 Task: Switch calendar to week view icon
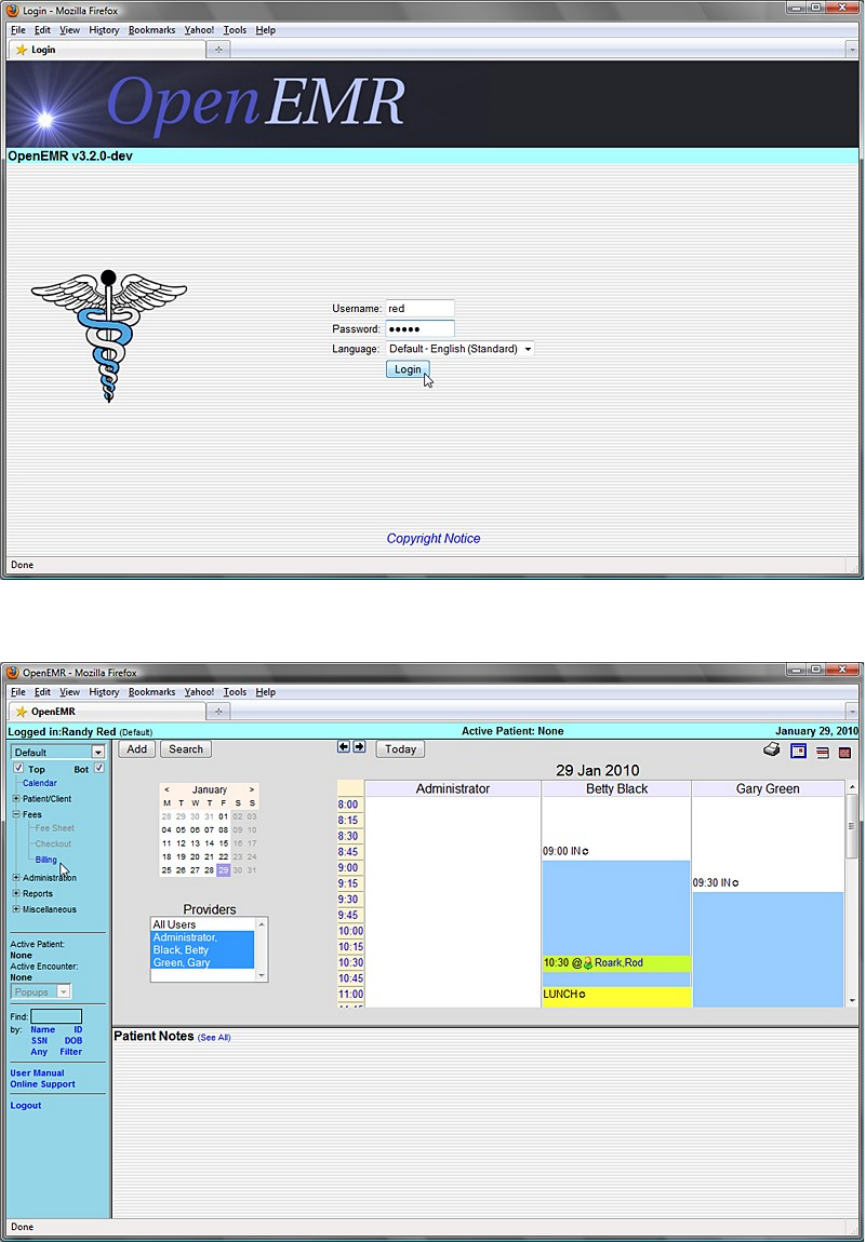822,752
